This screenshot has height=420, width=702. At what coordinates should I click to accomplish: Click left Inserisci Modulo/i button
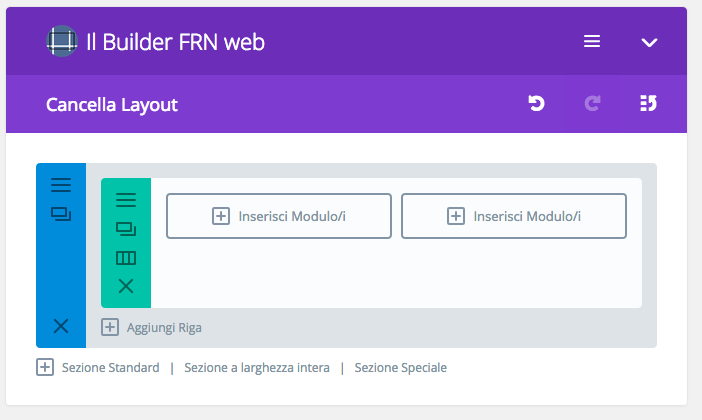(x=279, y=216)
